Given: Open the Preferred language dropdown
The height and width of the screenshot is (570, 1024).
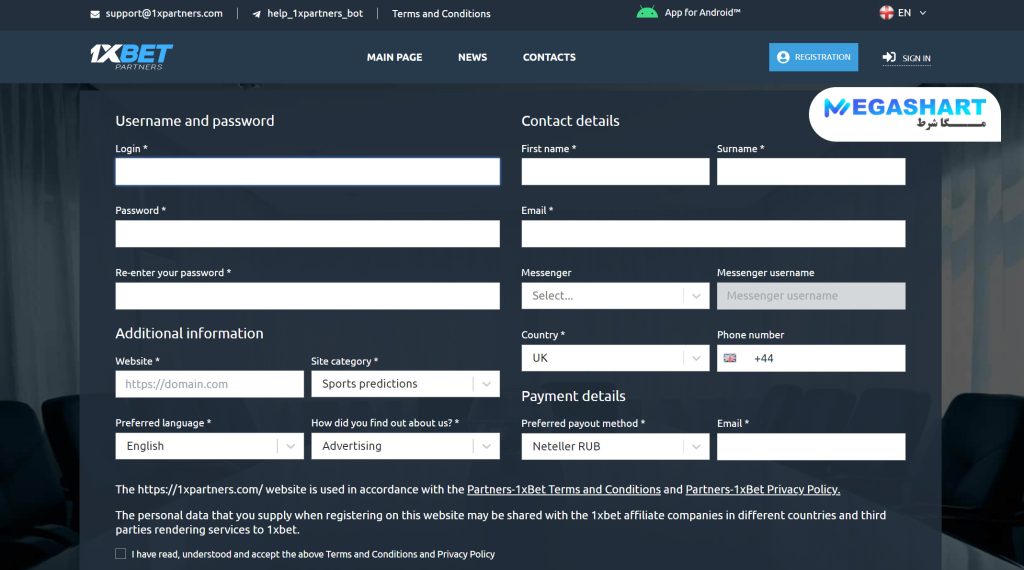Looking at the screenshot, I should (x=209, y=446).
